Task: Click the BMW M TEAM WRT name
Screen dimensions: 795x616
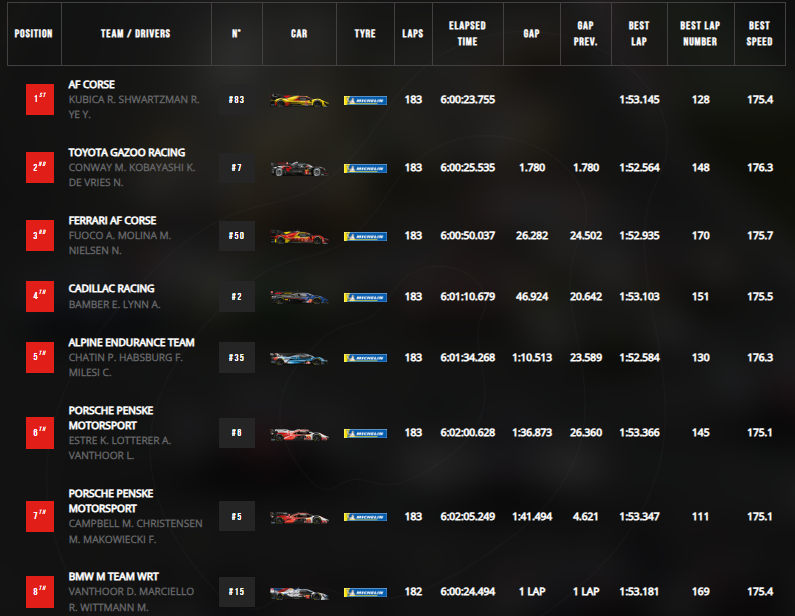Action: pyautogui.click(x=114, y=577)
